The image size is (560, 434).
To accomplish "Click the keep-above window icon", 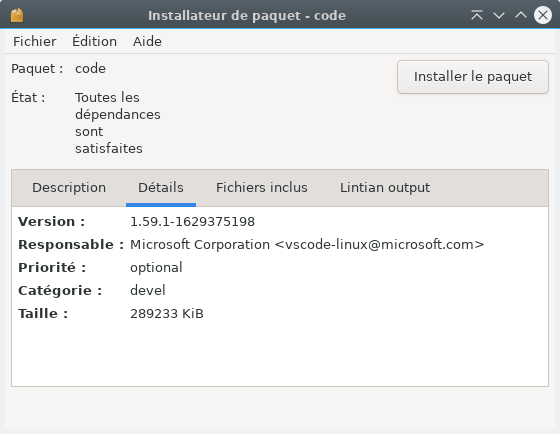I will pyautogui.click(x=477, y=15).
